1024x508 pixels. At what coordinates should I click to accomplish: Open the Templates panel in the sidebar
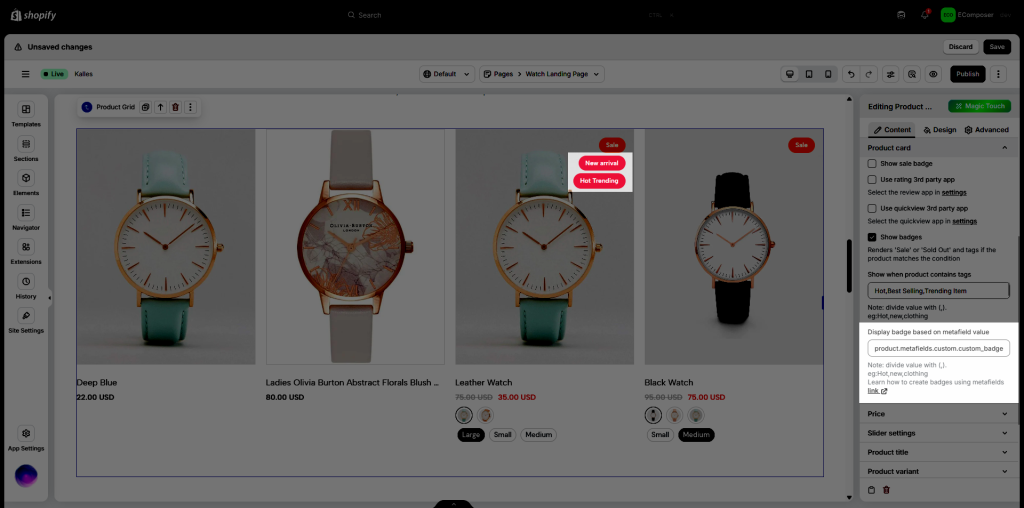point(26,114)
